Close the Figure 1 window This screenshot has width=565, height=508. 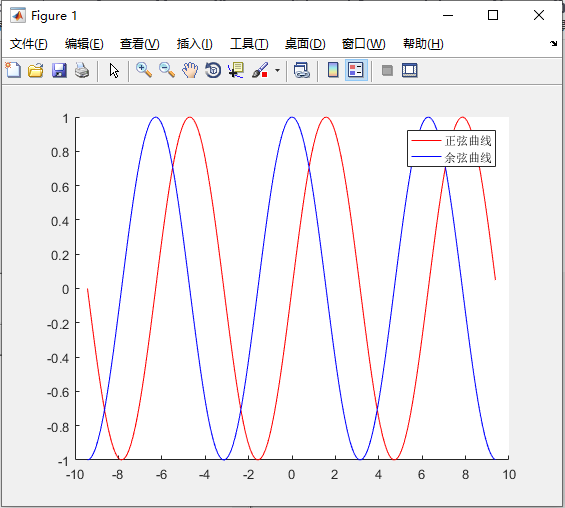539,15
